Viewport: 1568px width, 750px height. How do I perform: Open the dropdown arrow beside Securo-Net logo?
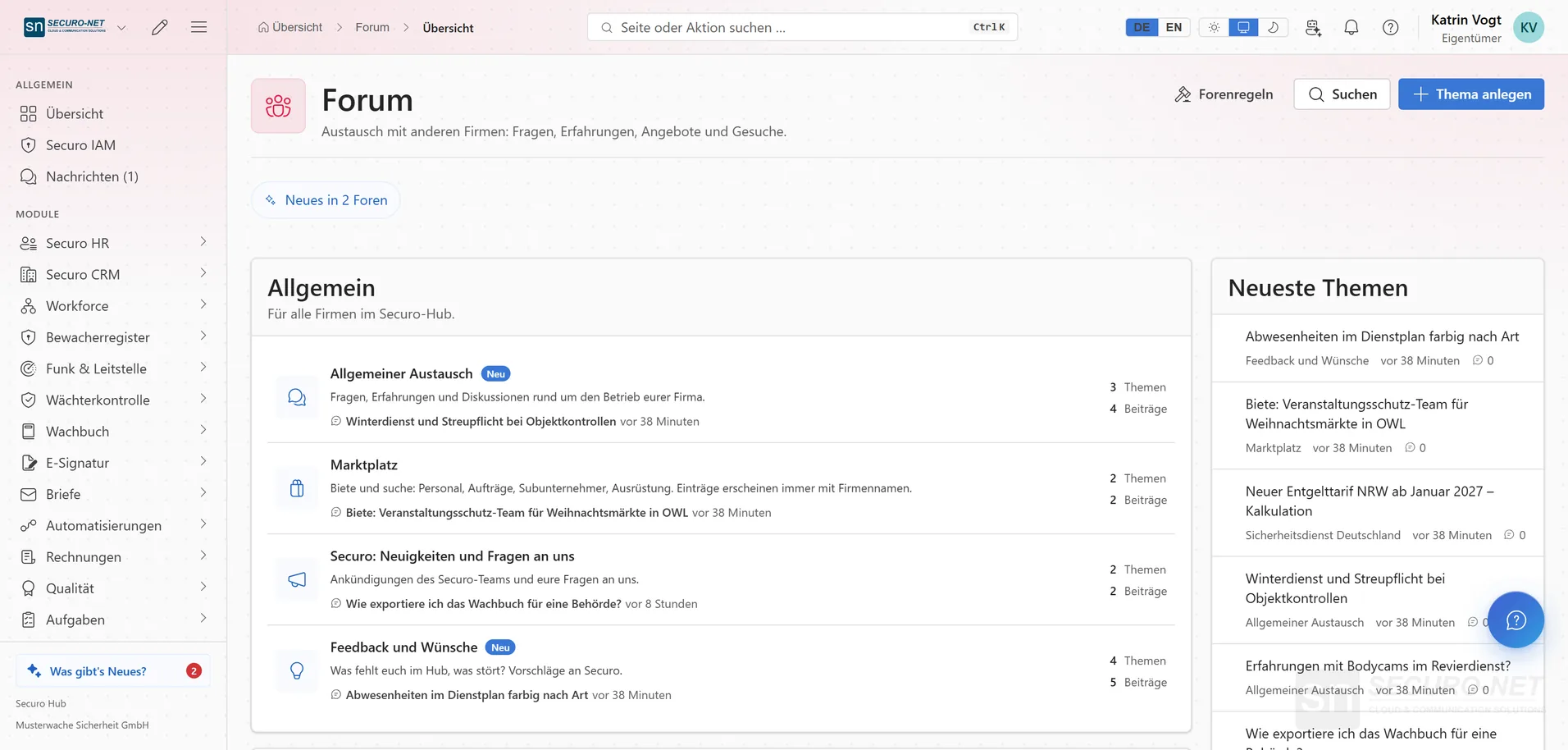click(x=121, y=27)
